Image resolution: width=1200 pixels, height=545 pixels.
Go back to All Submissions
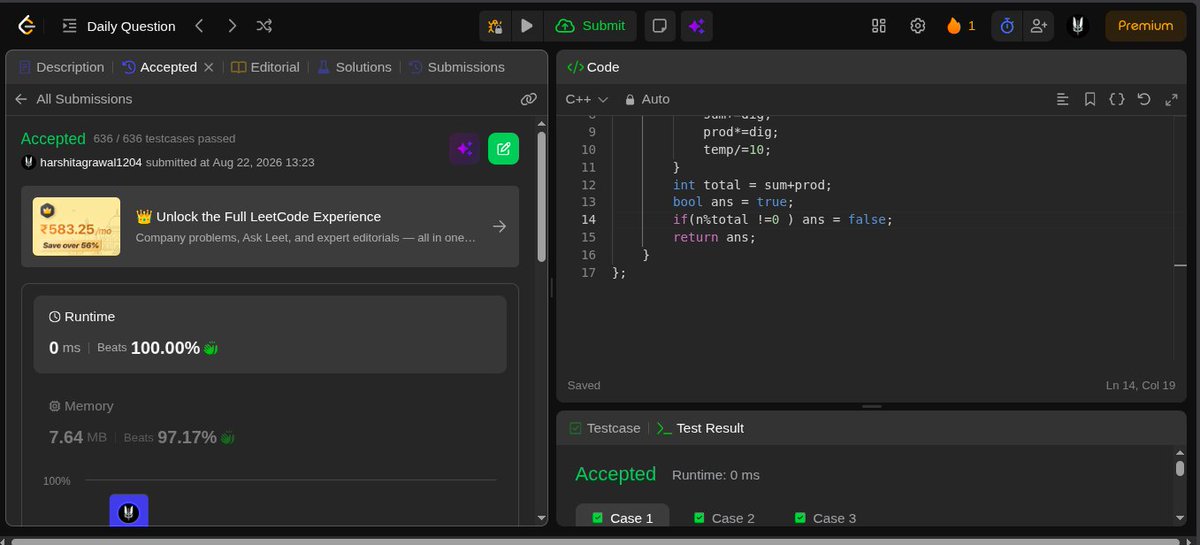73,99
